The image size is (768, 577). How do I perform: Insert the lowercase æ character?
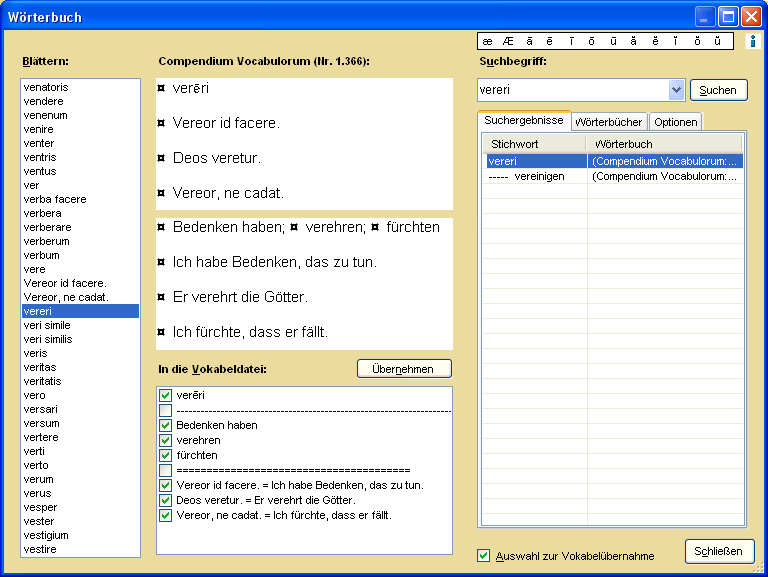pyautogui.click(x=487, y=42)
